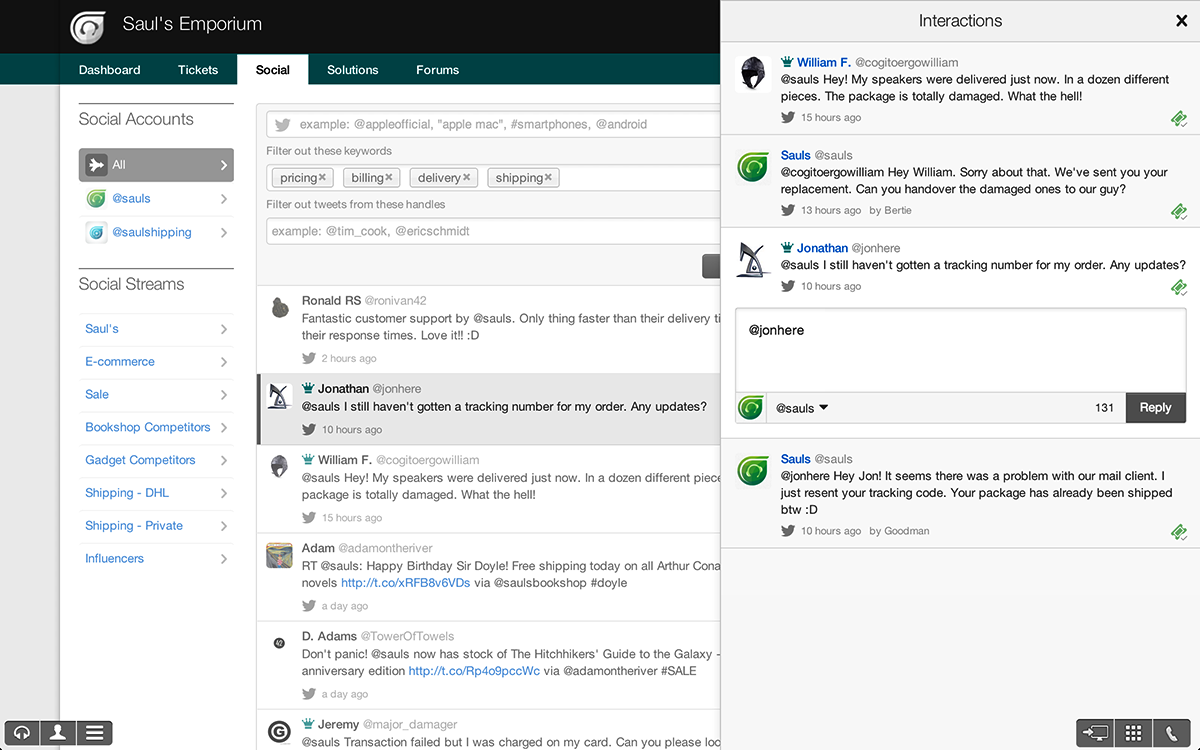Open the dial pad grid icon
Image resolution: width=1200 pixels, height=750 pixels.
click(1133, 733)
